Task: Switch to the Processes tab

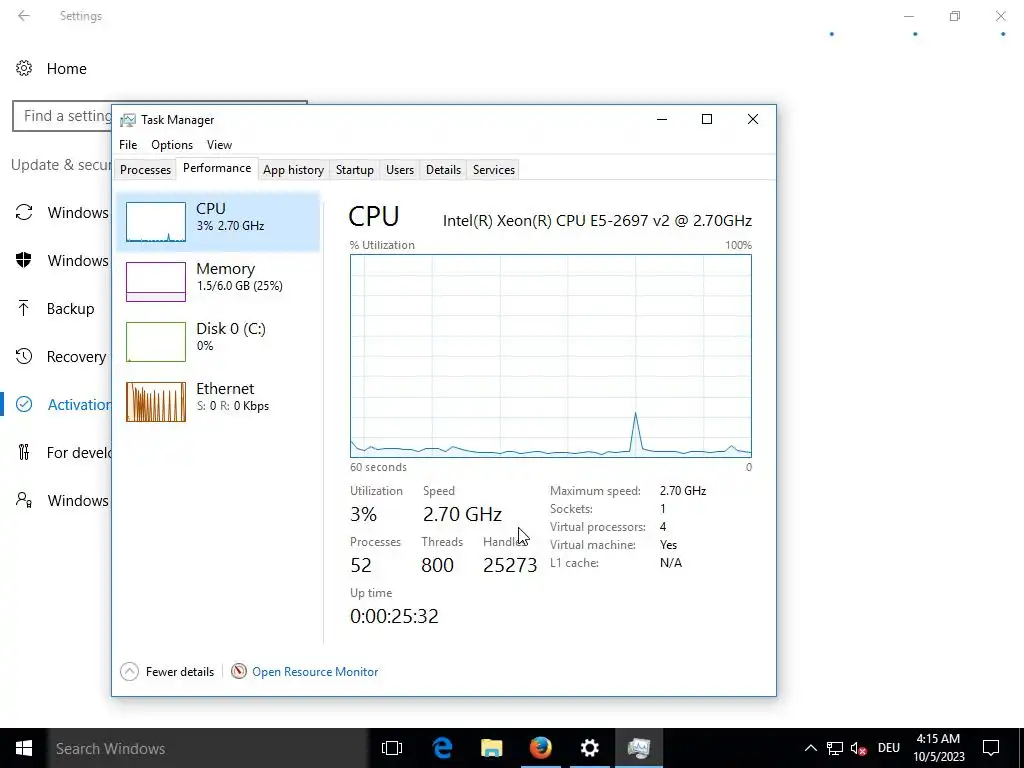Action: click(145, 170)
